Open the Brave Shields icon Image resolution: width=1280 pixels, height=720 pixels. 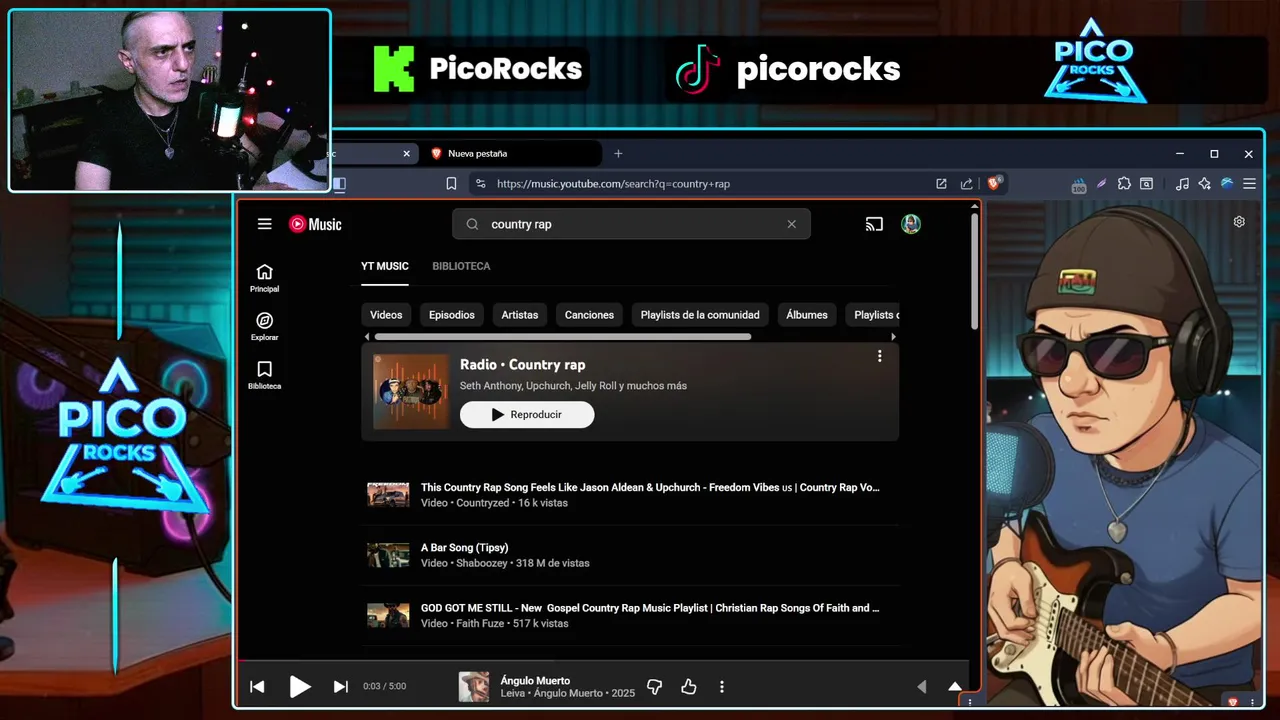point(994,183)
